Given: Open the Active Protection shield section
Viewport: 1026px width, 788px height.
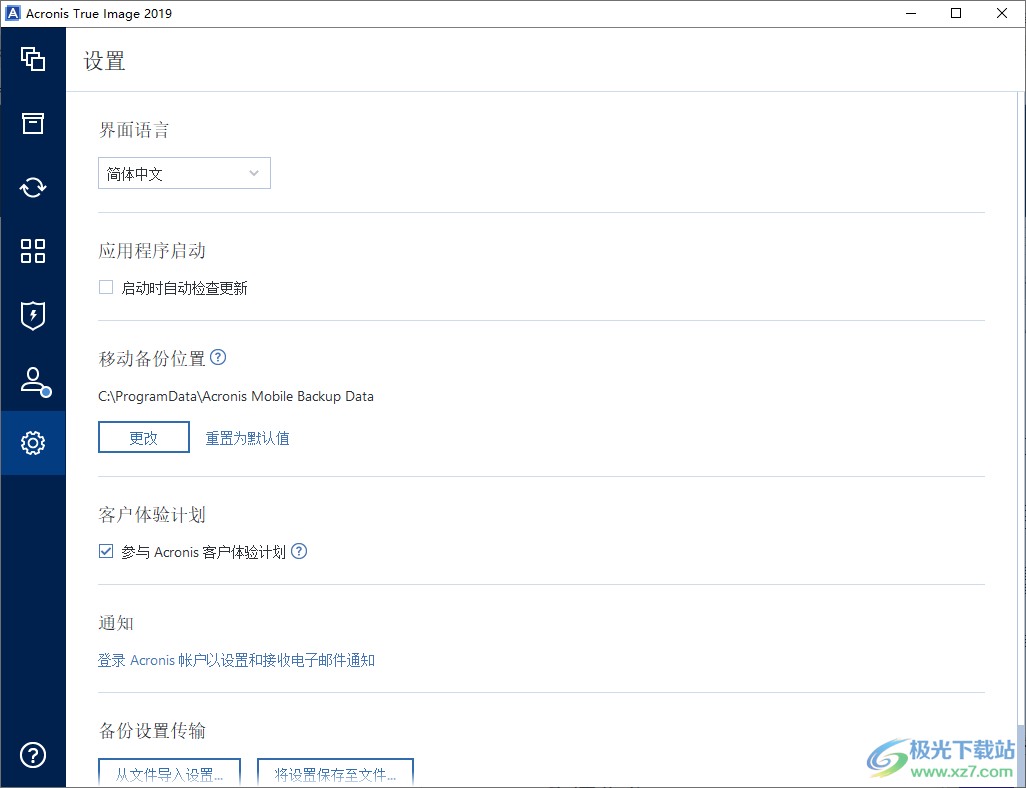Looking at the screenshot, I should 33,315.
